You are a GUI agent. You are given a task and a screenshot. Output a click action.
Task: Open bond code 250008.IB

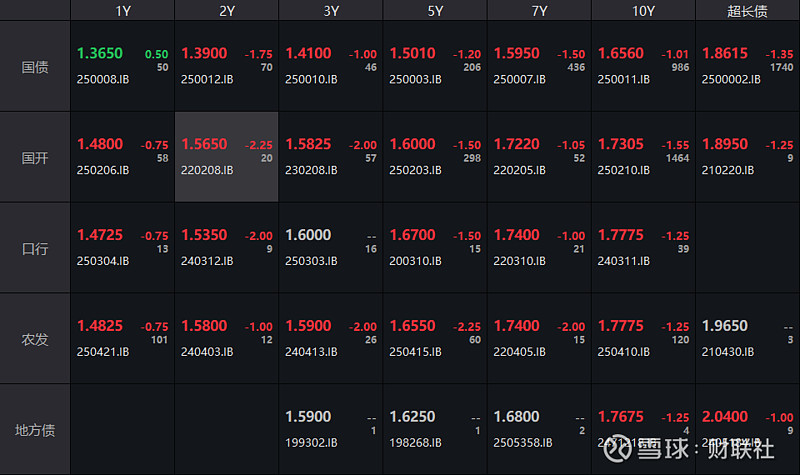click(x=103, y=79)
